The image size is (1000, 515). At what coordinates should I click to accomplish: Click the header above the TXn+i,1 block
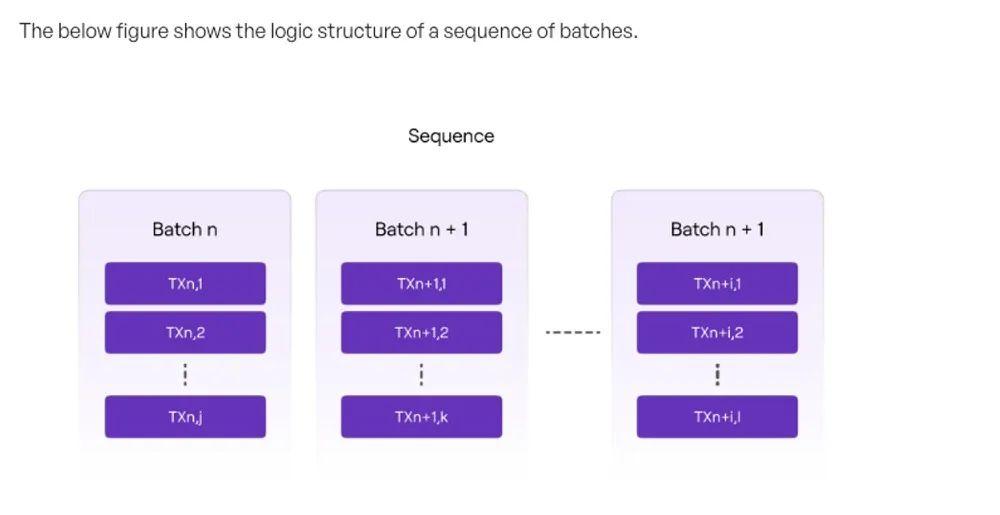coord(717,229)
